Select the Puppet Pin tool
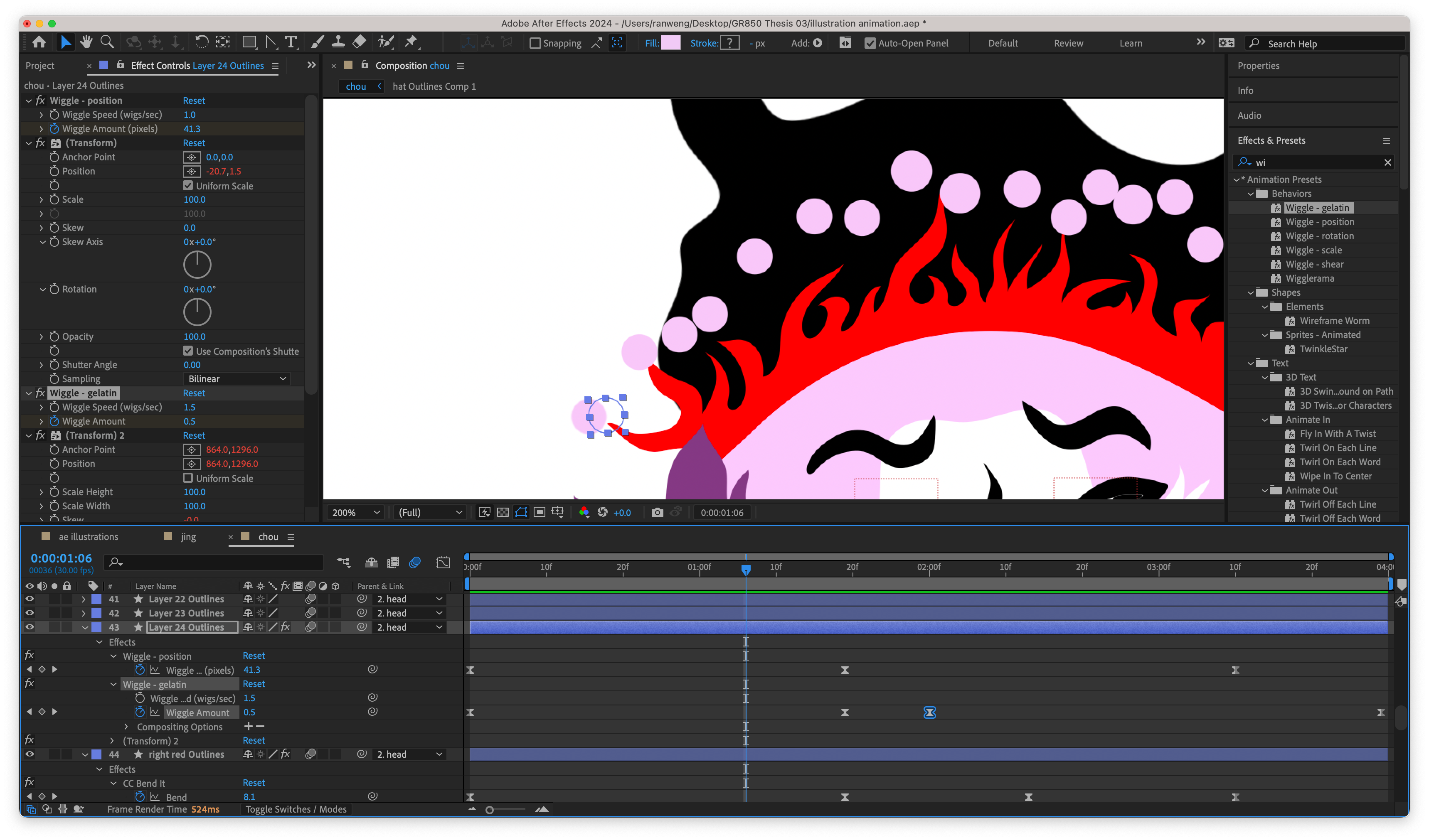Screen dimensions: 1429x840 pyautogui.click(x=411, y=42)
